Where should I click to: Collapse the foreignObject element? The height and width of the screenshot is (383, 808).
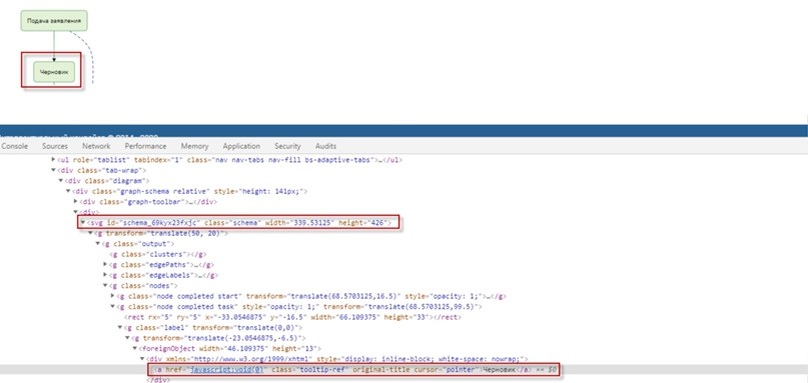[135, 349]
